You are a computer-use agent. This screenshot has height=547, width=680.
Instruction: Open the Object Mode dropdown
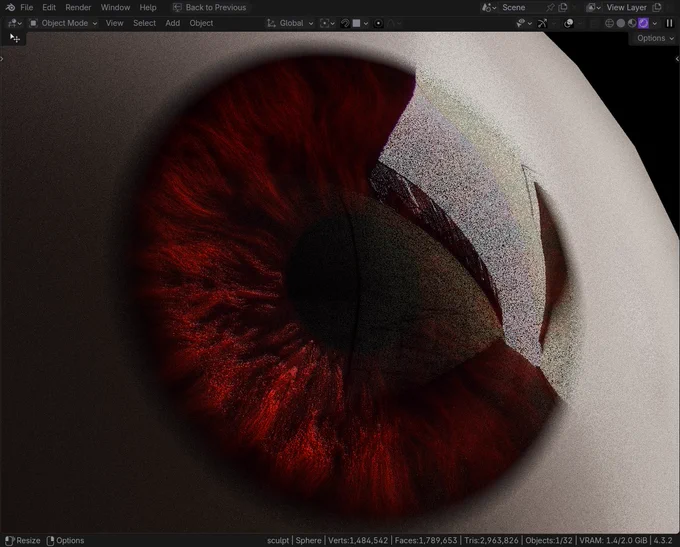[x=63, y=23]
